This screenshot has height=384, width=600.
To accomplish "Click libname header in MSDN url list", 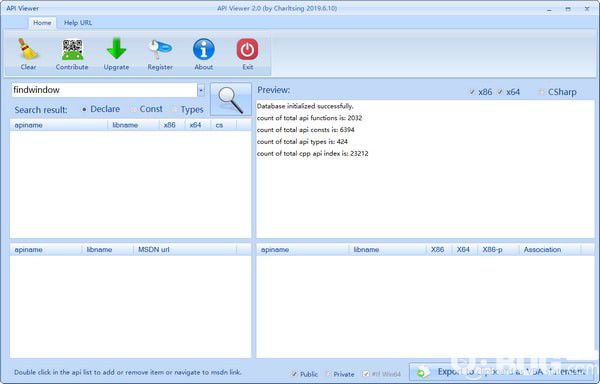I will click(108, 250).
